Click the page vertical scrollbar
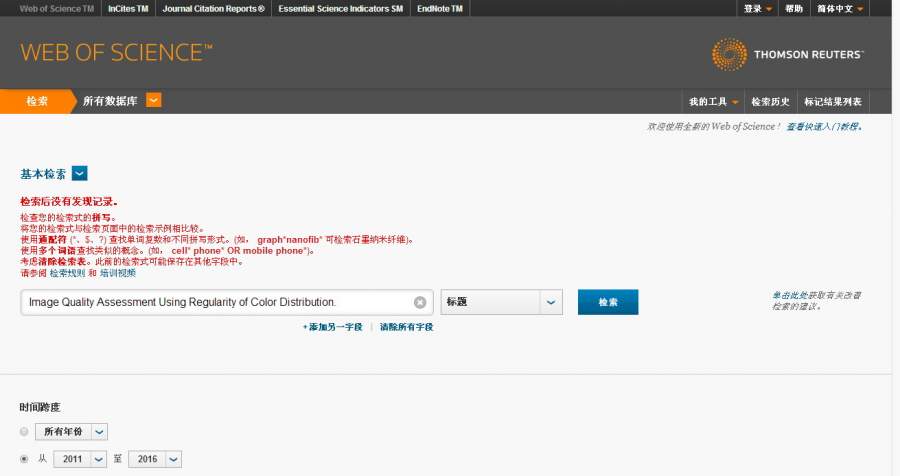Viewport: 900px width, 476px height. [x=896, y=238]
